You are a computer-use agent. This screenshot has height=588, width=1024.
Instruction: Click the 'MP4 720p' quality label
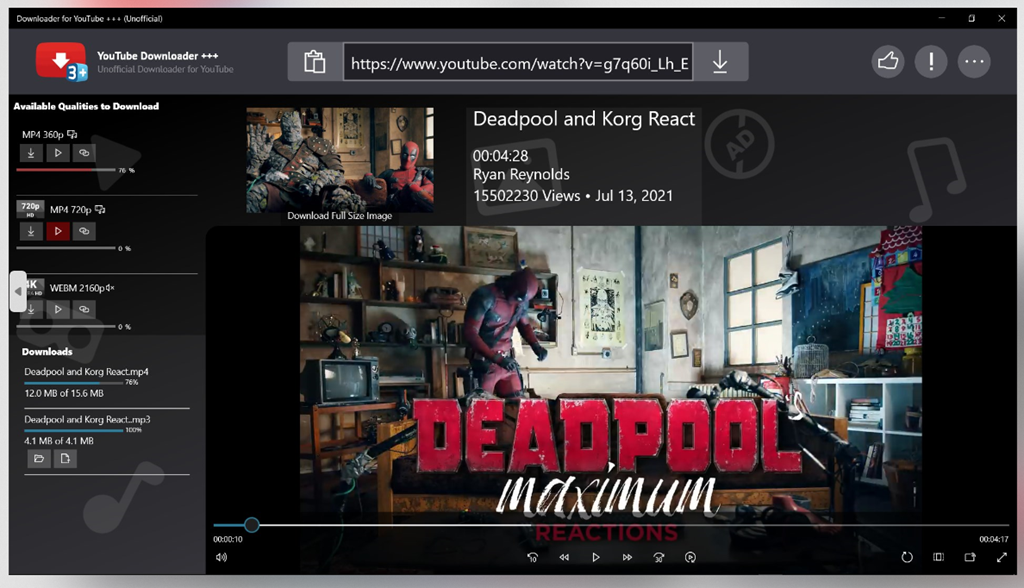71,210
